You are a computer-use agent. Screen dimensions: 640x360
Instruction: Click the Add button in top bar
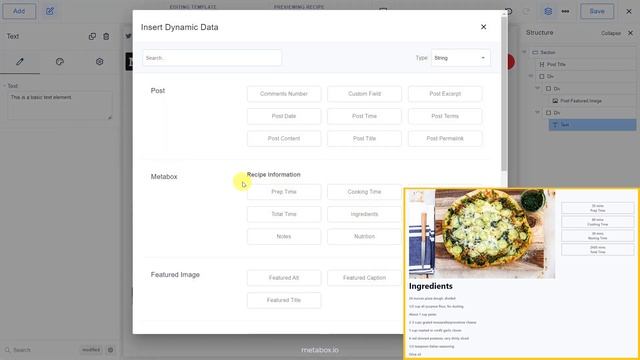tap(19, 11)
